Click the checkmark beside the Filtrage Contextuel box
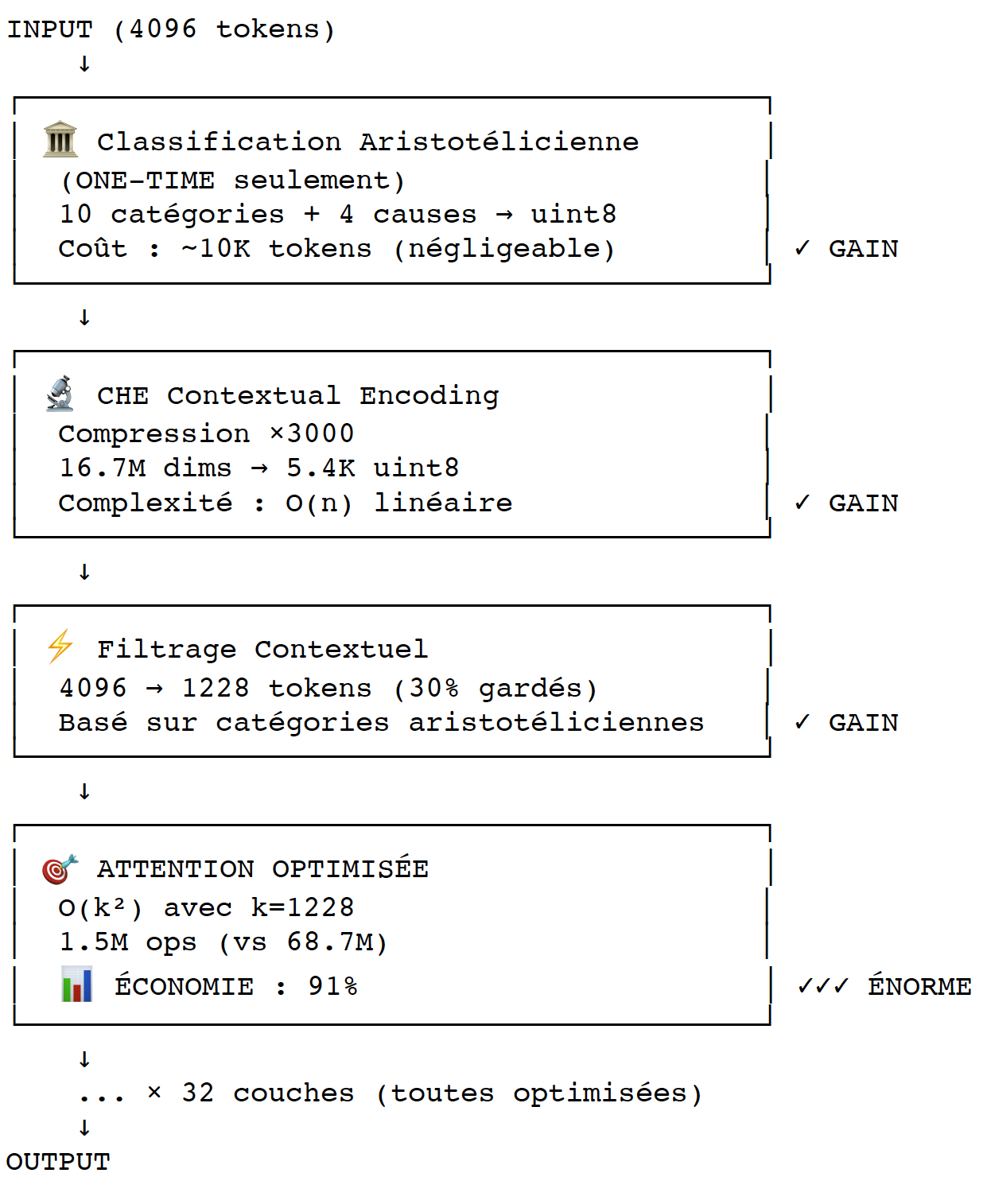Screen dimensions: 991x1204 click(x=802, y=722)
